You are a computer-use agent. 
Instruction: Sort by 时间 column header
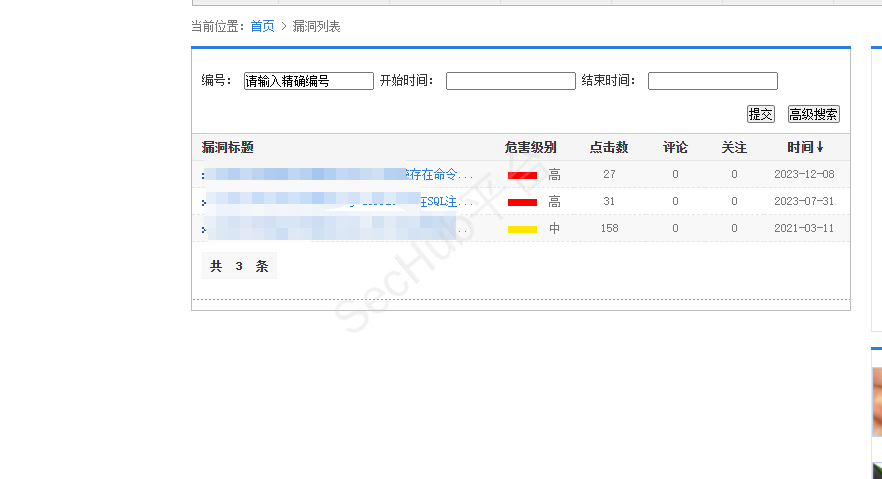(x=800, y=147)
